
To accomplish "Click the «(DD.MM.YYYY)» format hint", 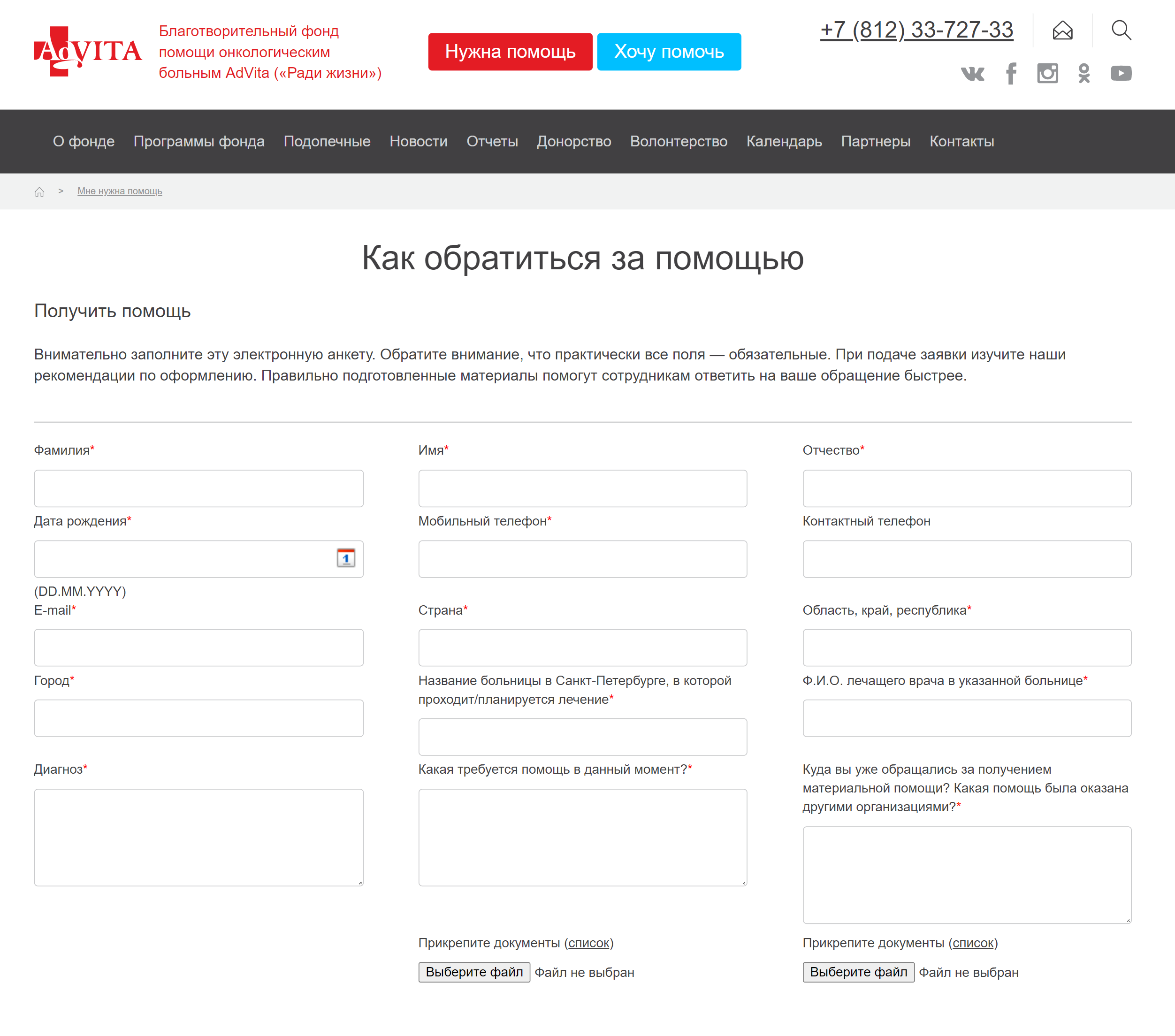I will pos(80,592).
